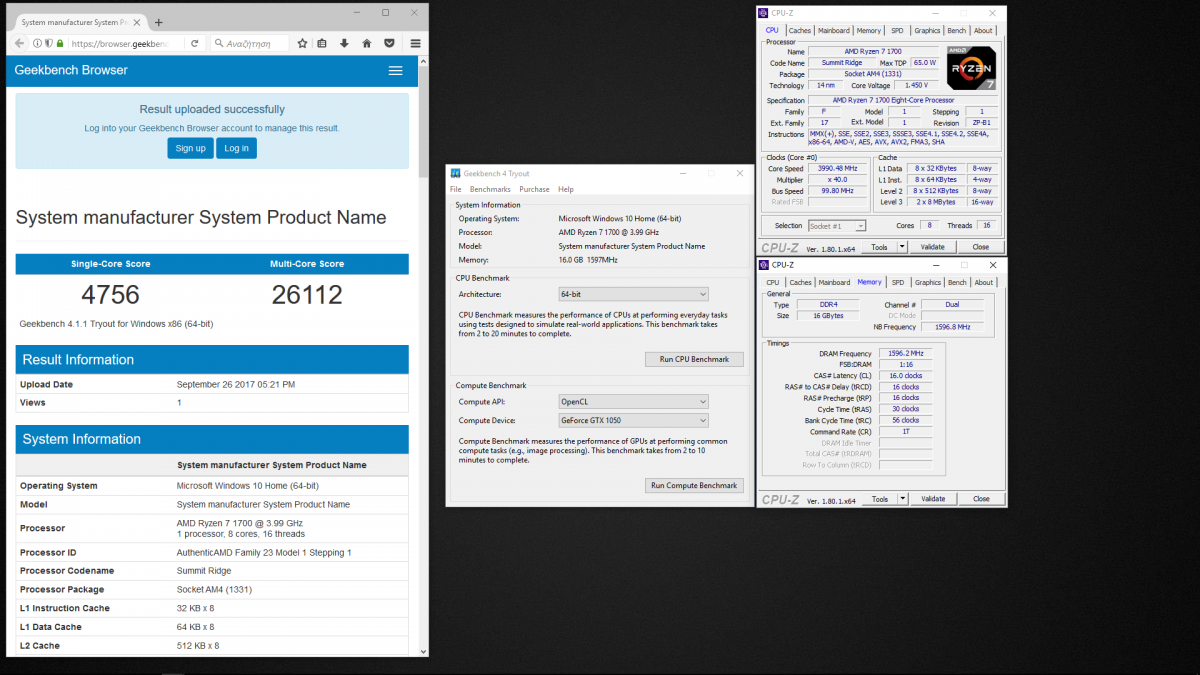Click the app icon of the CPU-Z window showing Timings
1200x675 pixels.
pyautogui.click(x=764, y=265)
